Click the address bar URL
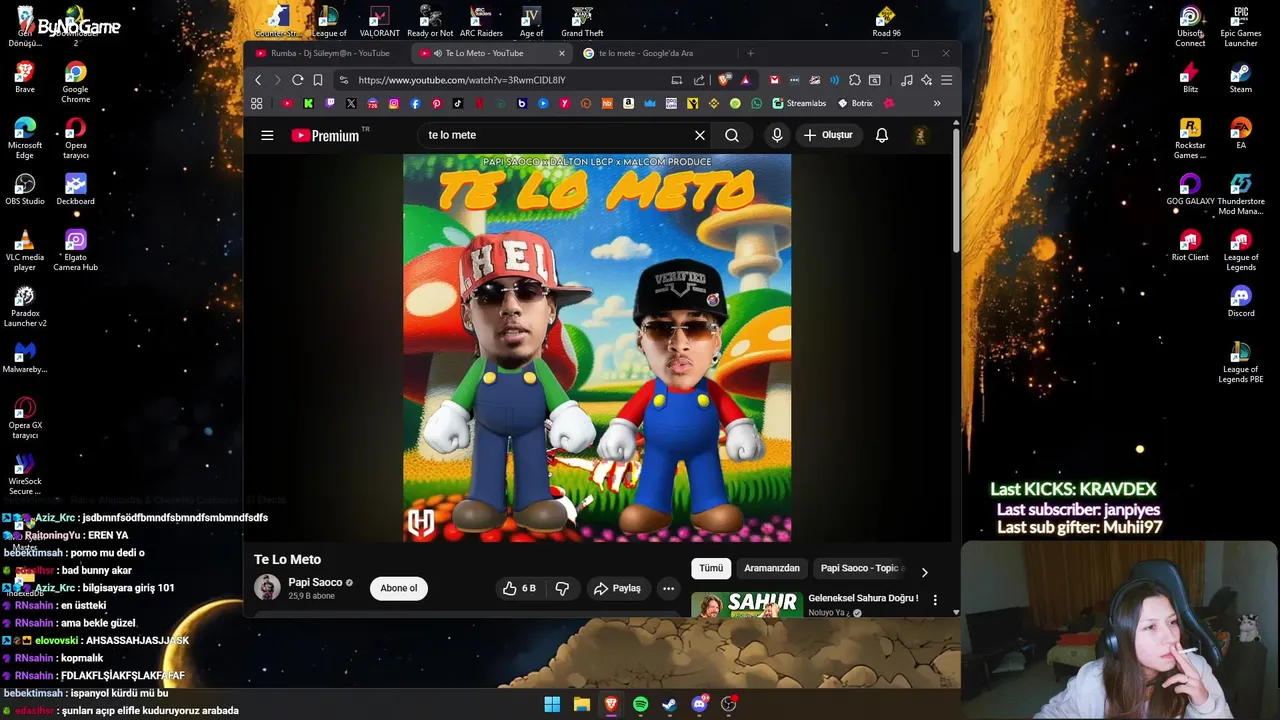 (462, 80)
